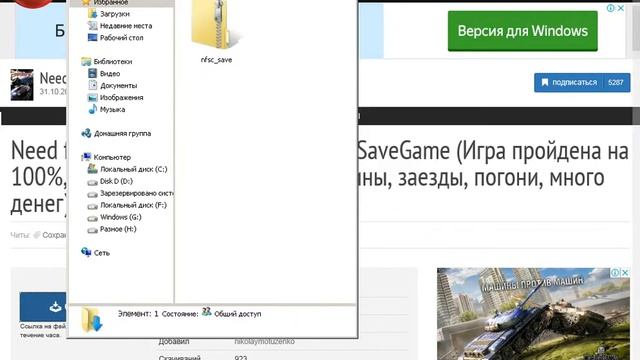This screenshot has height=360, width=640.
Task: Click the Загрузки folder icon
Action: (92, 14)
